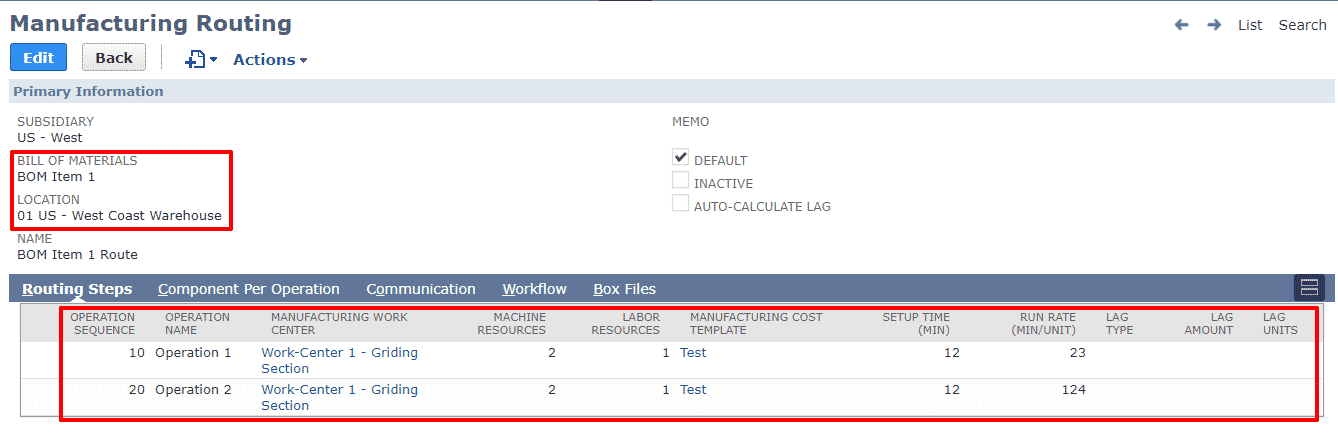
Task: Go to previous record arrow
Action: click(x=1182, y=25)
